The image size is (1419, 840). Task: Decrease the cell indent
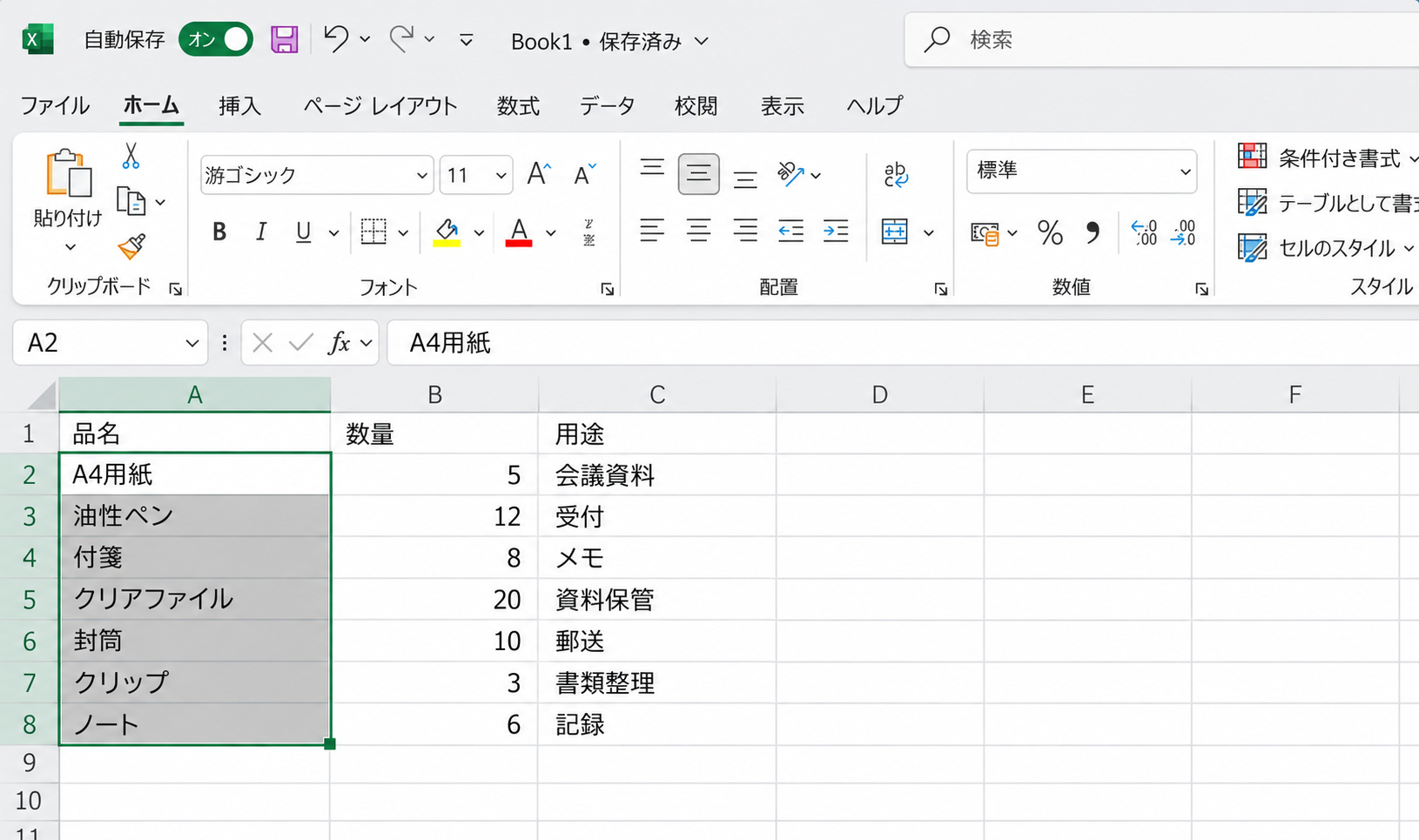(790, 232)
